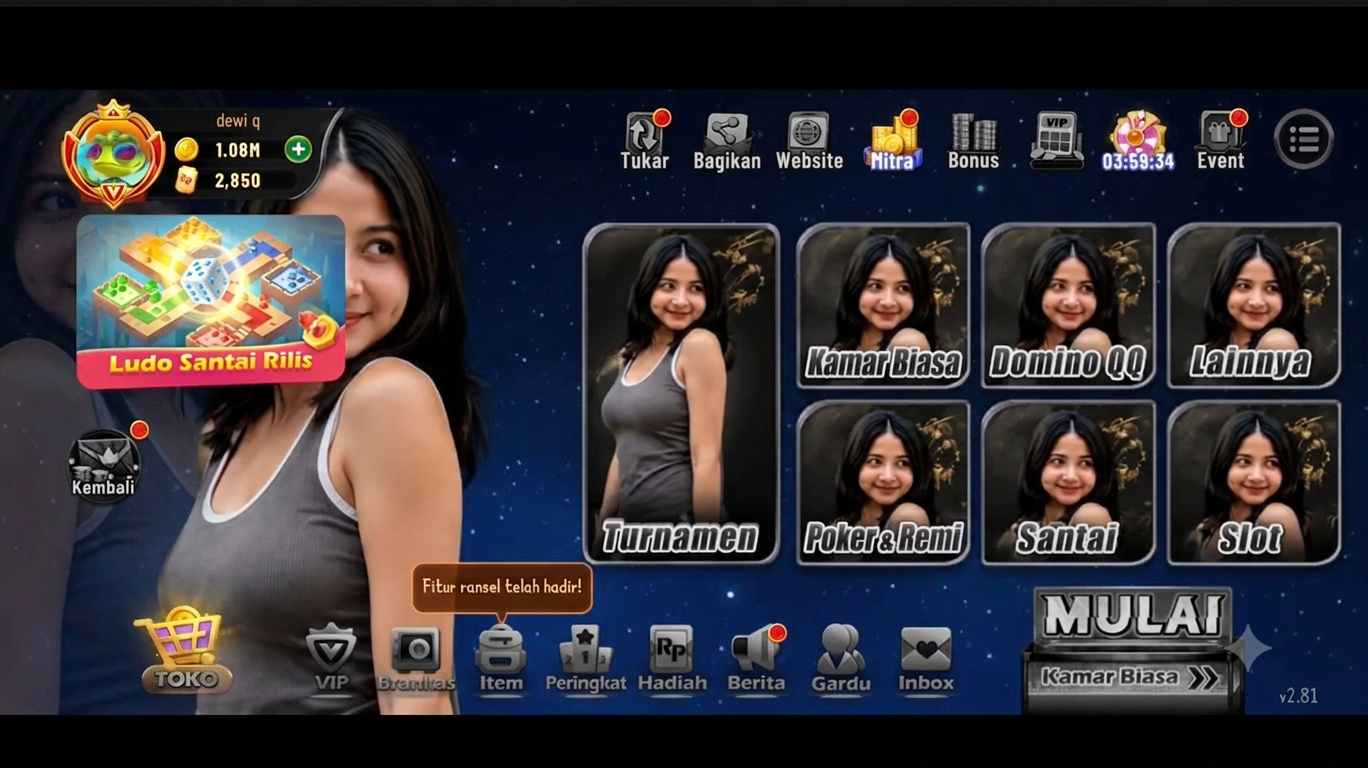The image size is (1368, 768).
Task: Click the 1.08M coin balance
Action: click(x=237, y=150)
